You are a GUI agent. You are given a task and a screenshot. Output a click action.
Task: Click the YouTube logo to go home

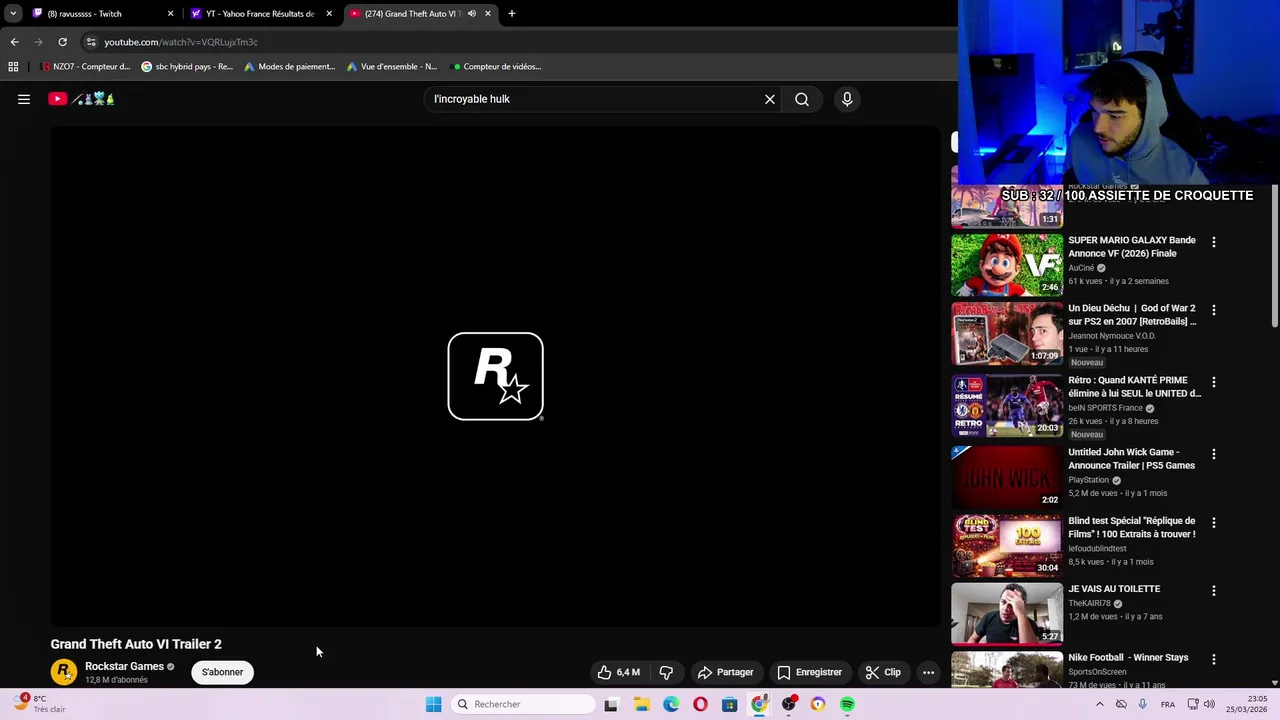[82, 99]
